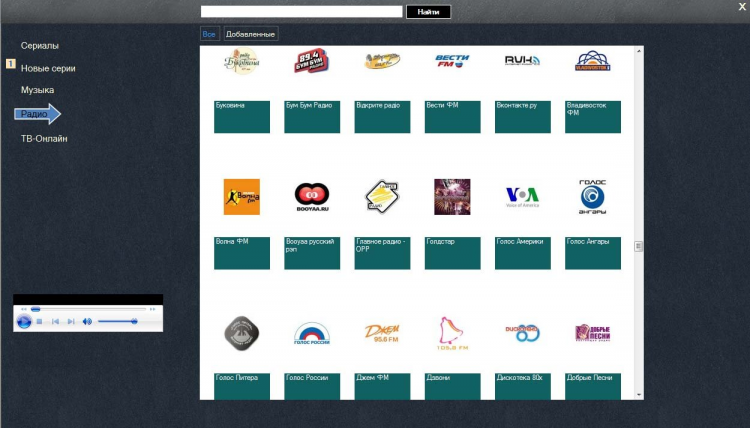Click the Голос России label tile
750x428 pixels.
[312, 386]
